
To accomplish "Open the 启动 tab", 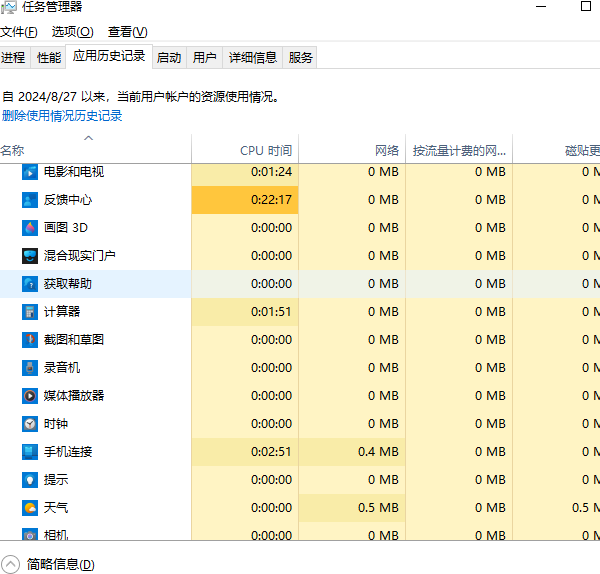I will pyautogui.click(x=169, y=58).
